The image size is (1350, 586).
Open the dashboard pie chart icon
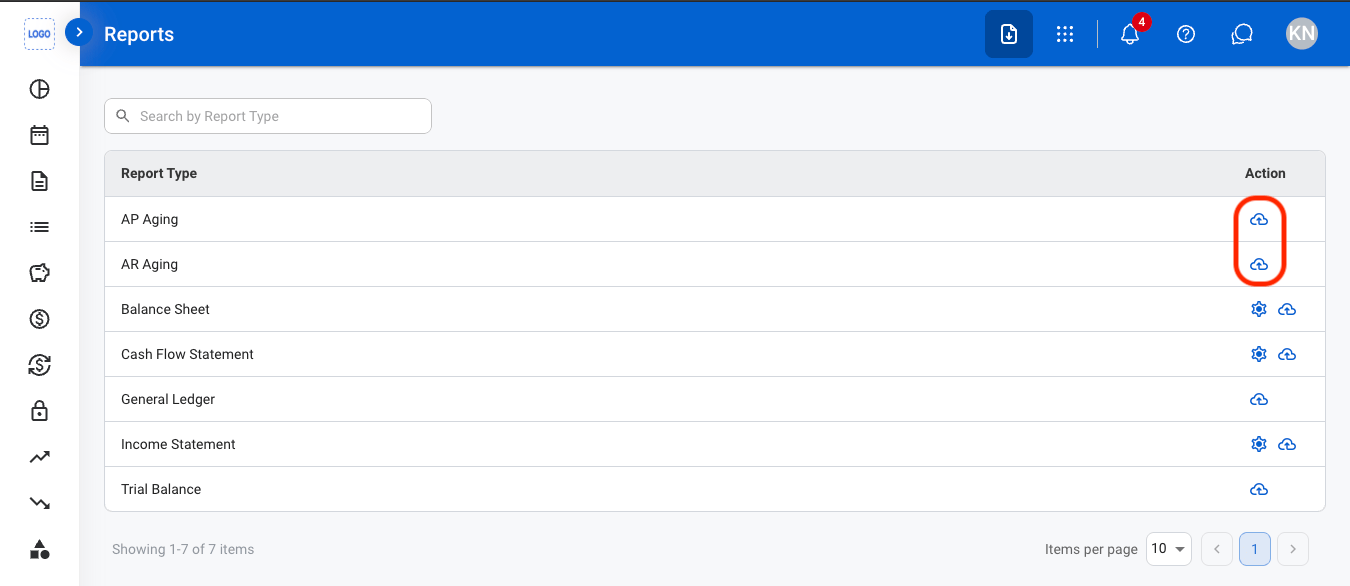[x=39, y=89]
